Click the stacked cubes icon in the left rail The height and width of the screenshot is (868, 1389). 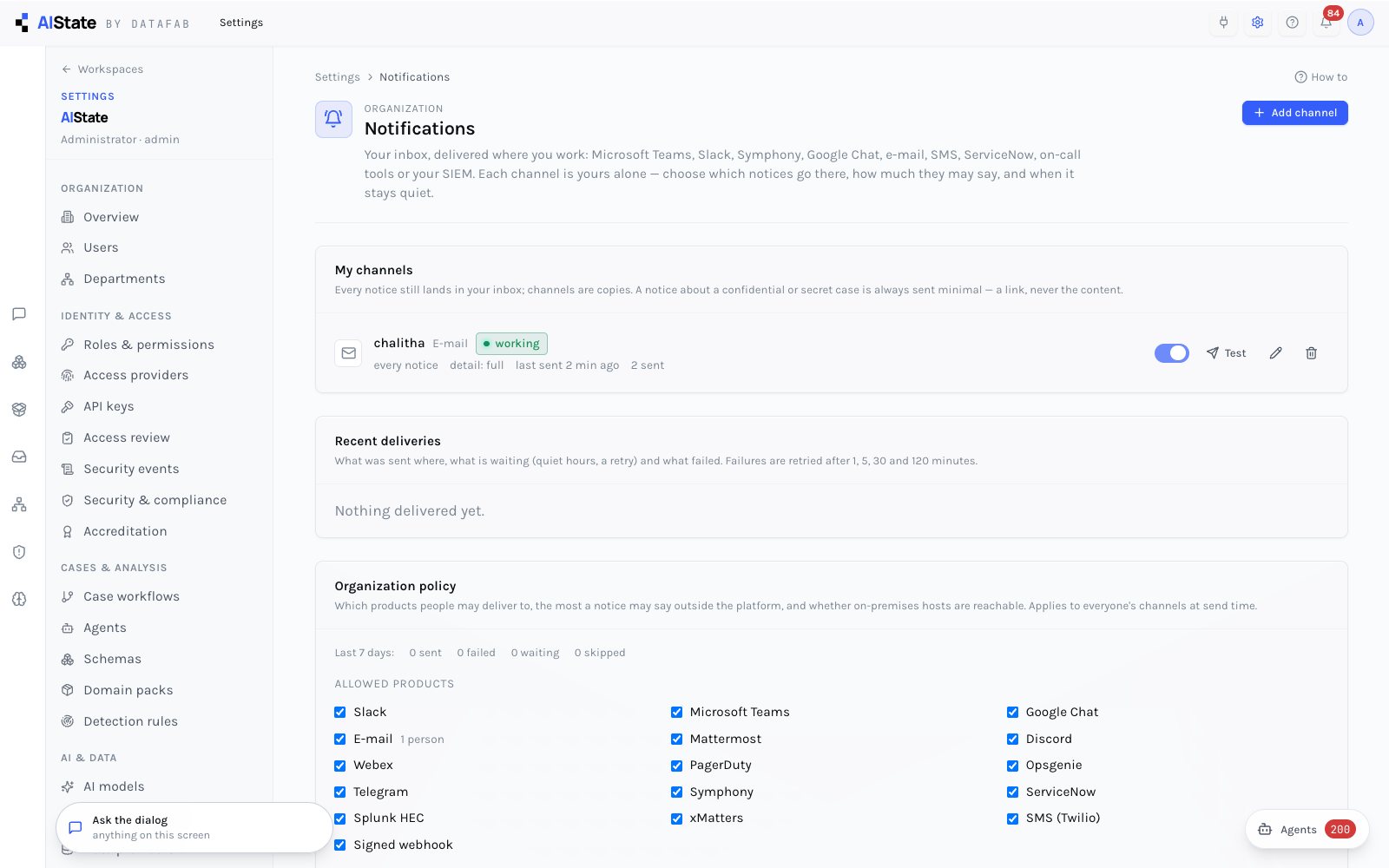coord(19,362)
